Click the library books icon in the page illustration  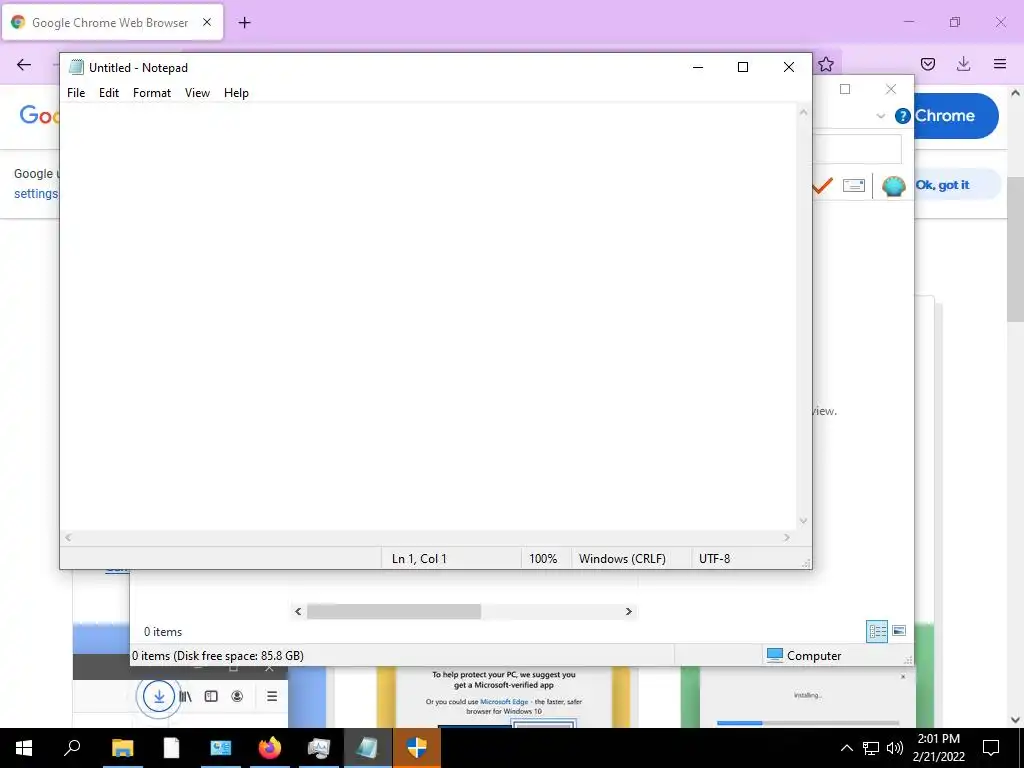(x=185, y=696)
